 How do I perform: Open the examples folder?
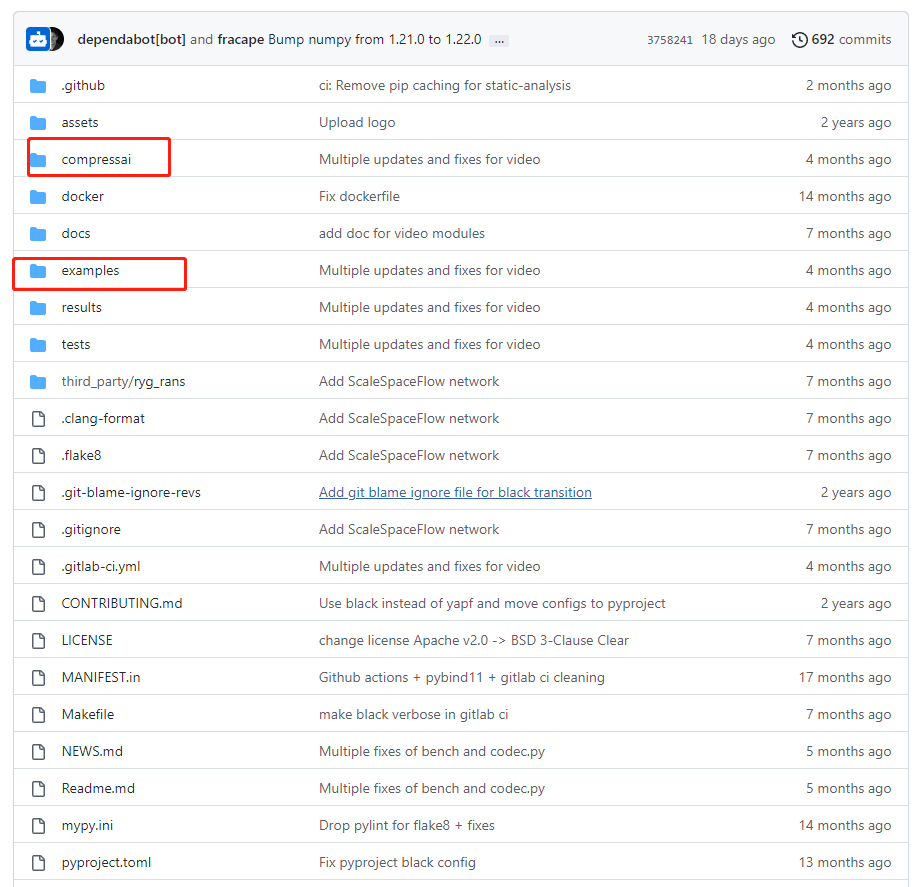90,271
